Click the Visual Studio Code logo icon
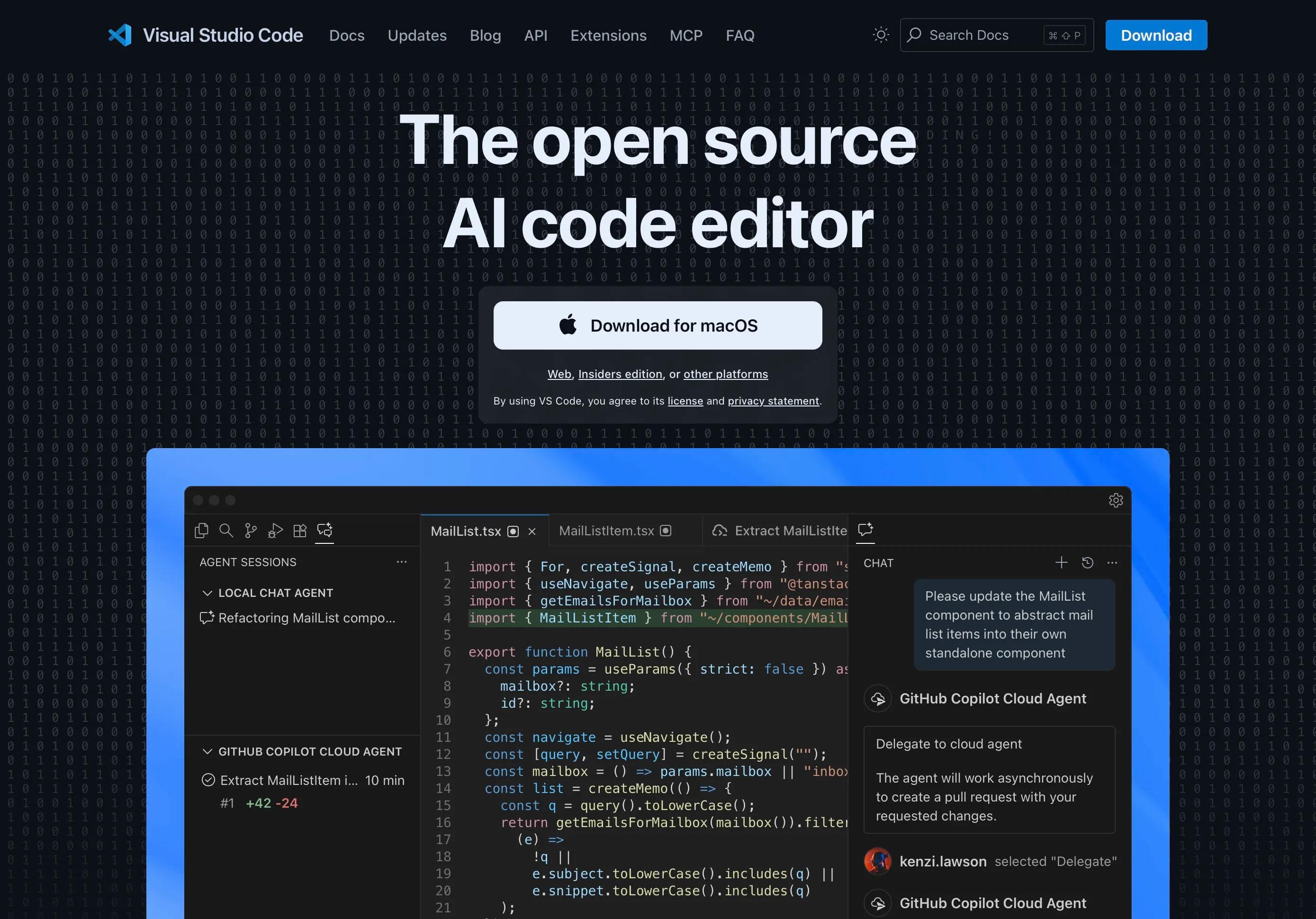Viewport: 1316px width, 919px height. coord(120,36)
